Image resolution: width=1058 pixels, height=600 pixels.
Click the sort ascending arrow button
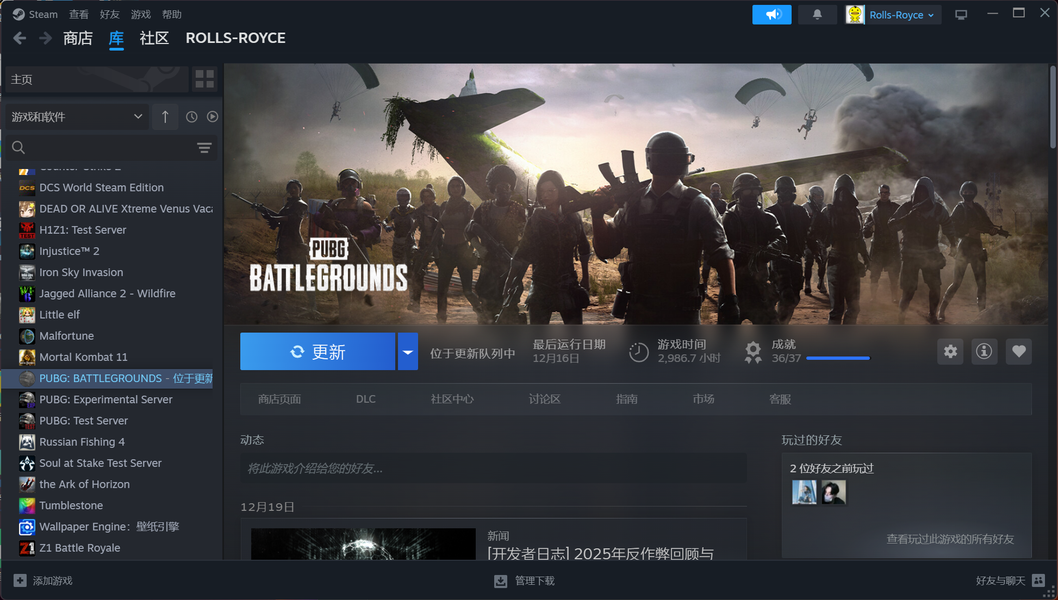165,117
